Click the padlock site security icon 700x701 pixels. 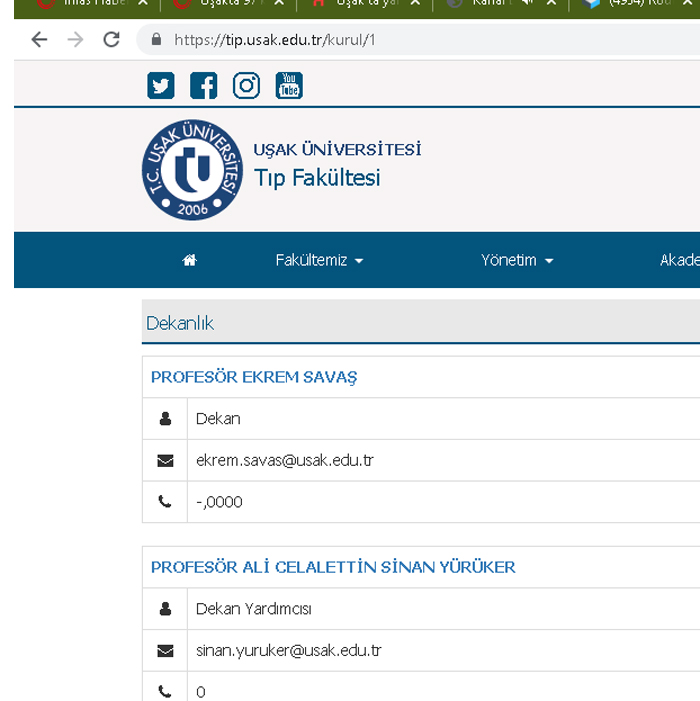pos(155,41)
